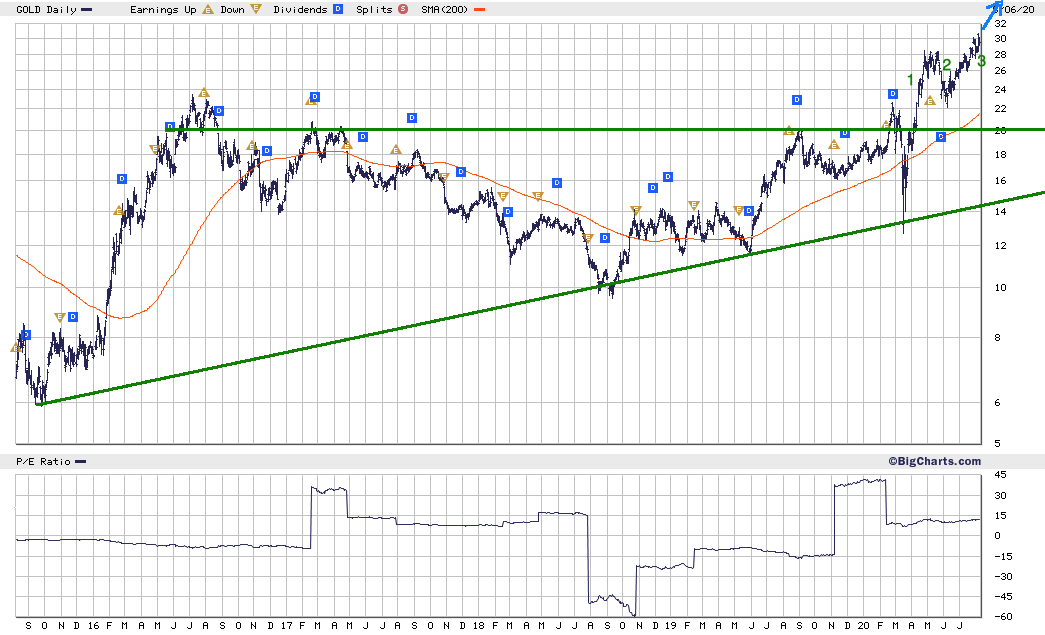Image resolution: width=1045 pixels, height=635 pixels.
Task: Click the year label '20' on the time axis
Action: 863,626
